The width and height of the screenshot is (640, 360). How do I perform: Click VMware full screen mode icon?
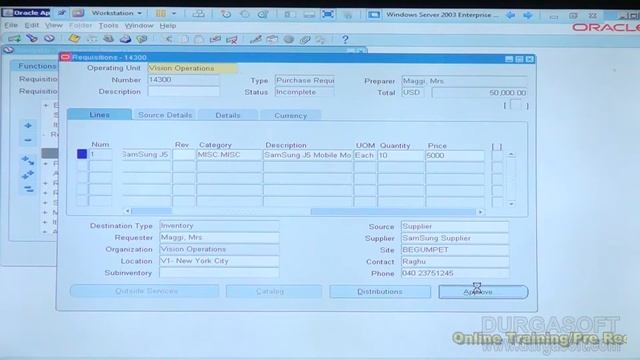(328, 14)
